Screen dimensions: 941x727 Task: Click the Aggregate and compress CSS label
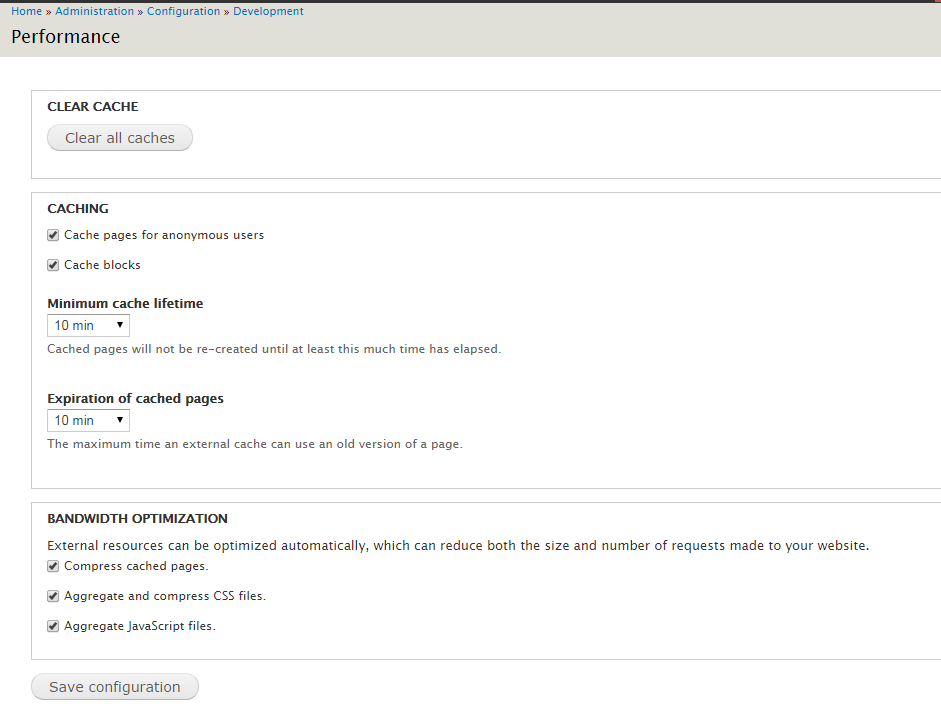[165, 596]
